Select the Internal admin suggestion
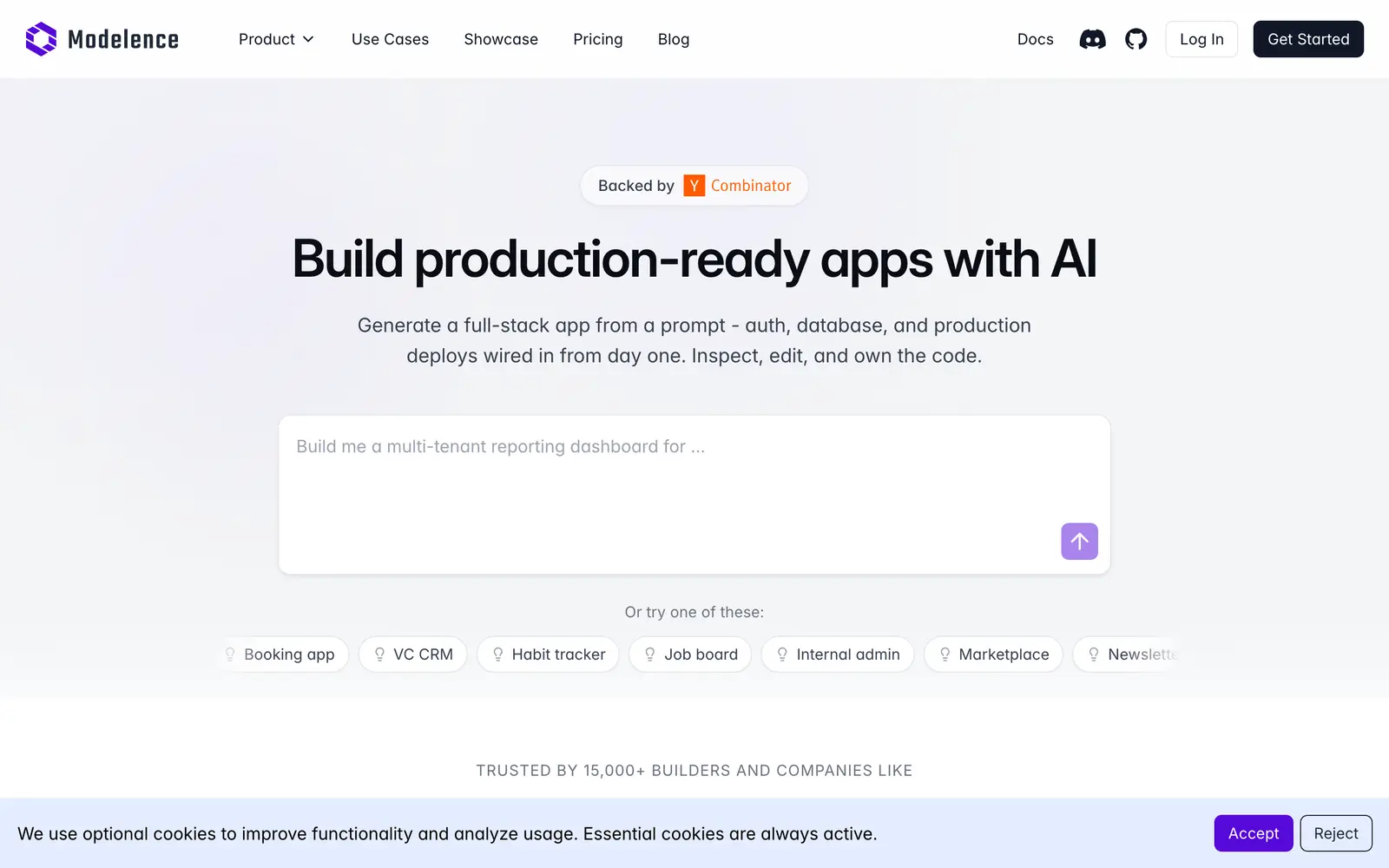The image size is (1389, 868). click(838, 654)
